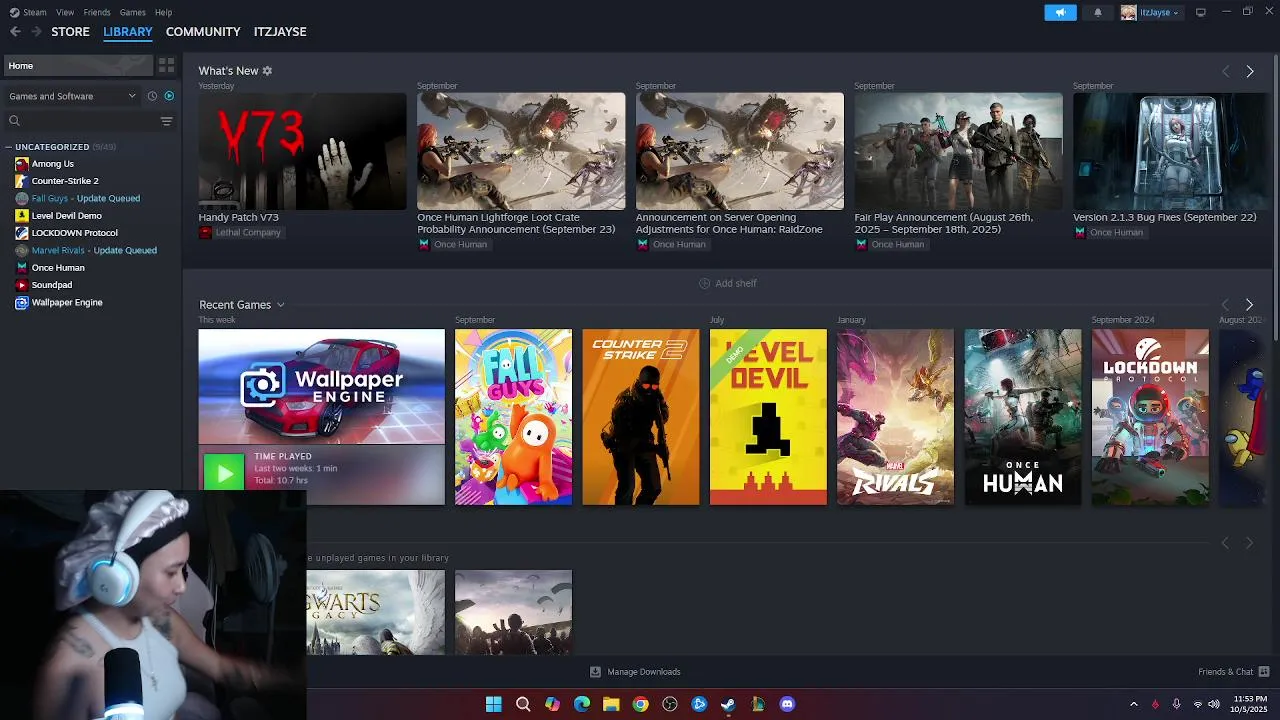Go to previous What's New page arrow

click(x=1226, y=71)
